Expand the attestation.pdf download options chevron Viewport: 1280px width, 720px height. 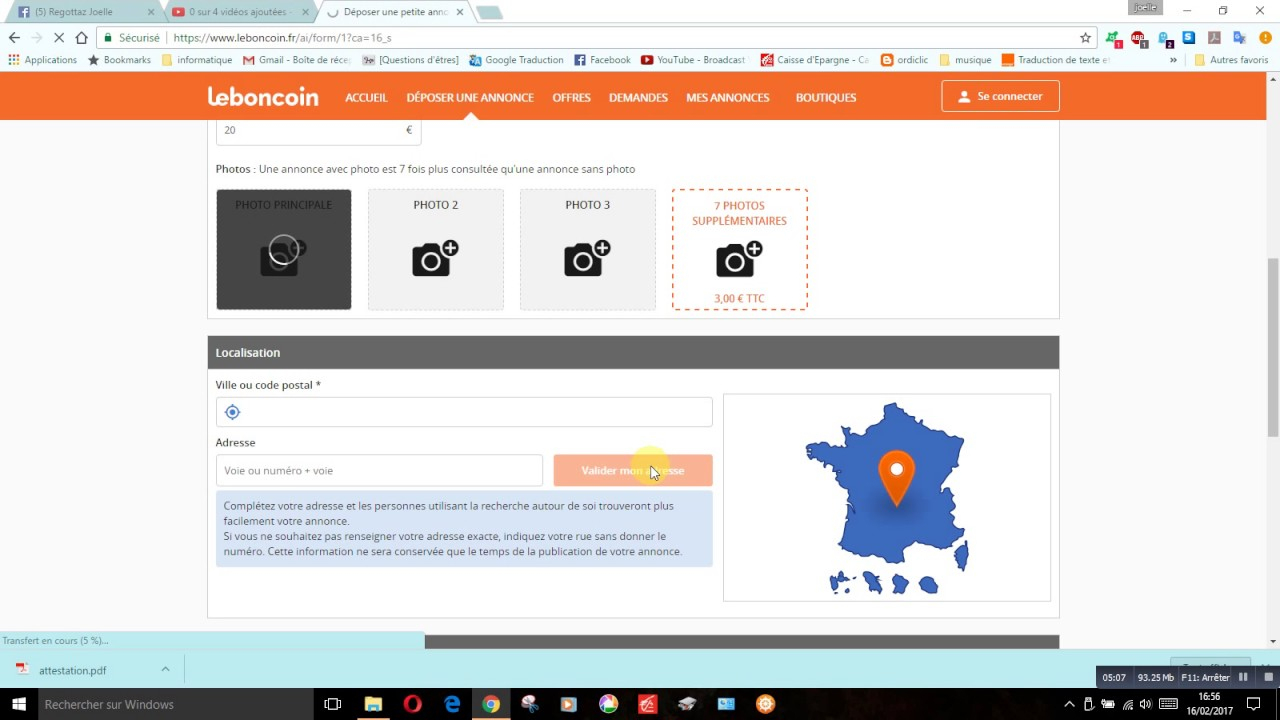click(165, 670)
